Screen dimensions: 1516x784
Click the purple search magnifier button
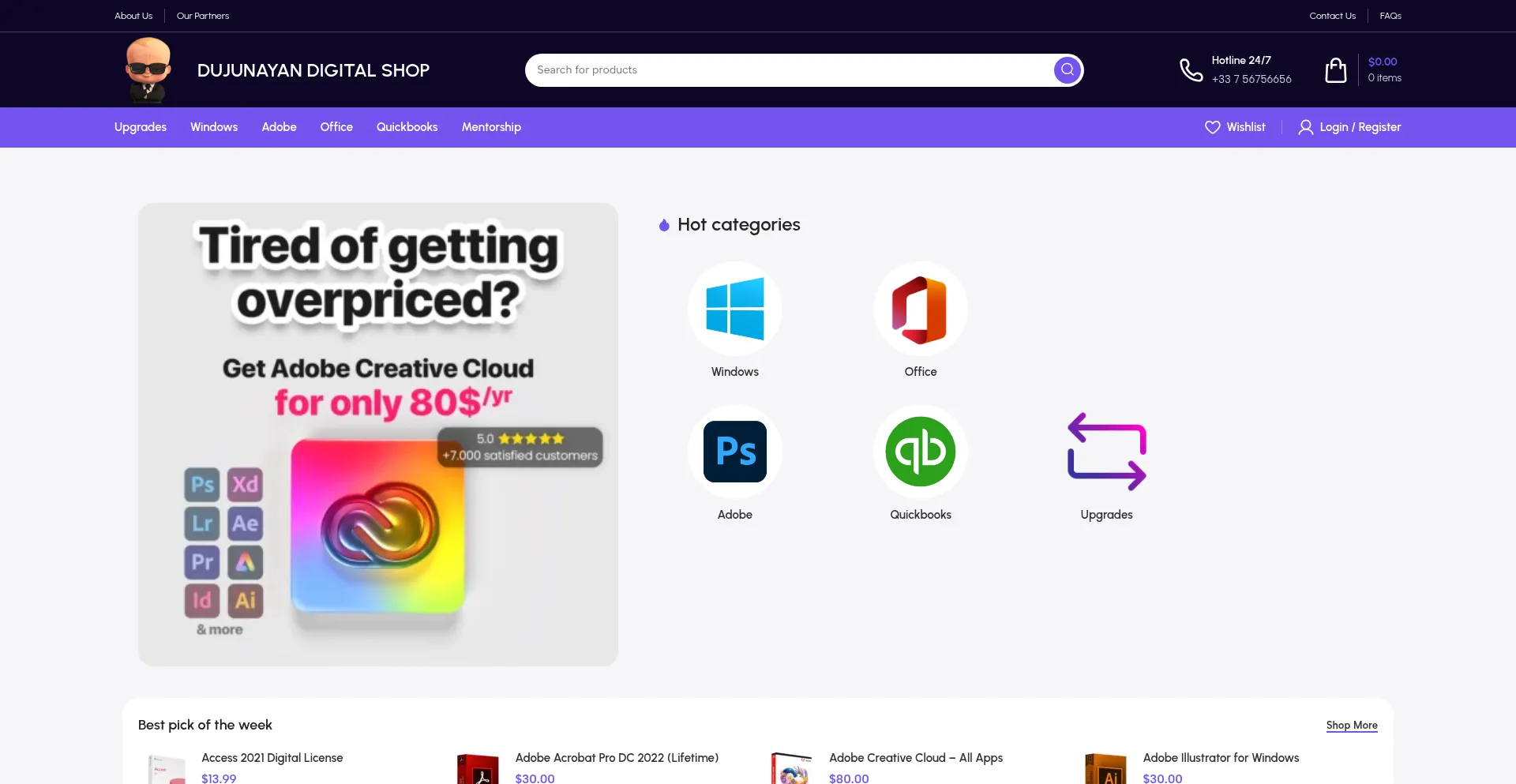pos(1067,70)
